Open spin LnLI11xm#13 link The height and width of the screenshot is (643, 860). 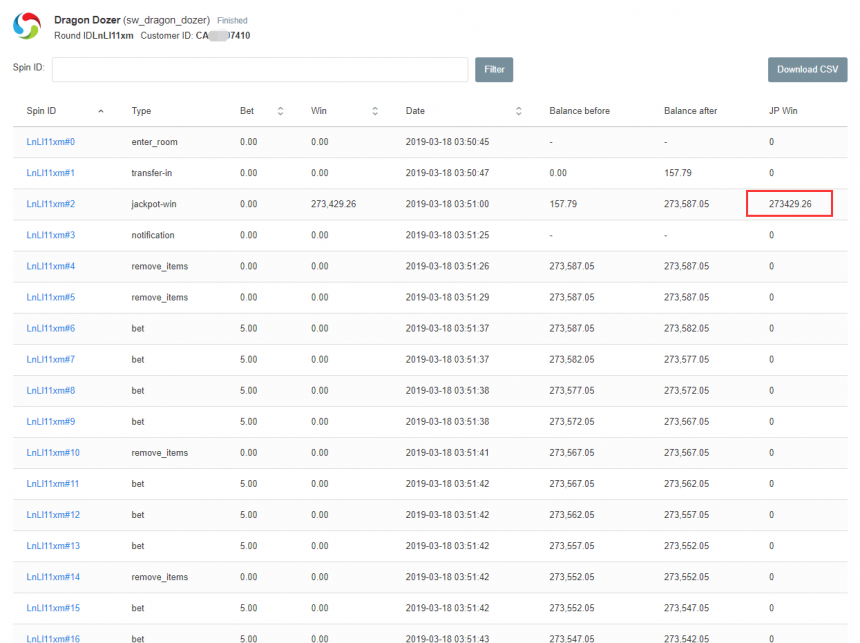[x=53, y=546]
